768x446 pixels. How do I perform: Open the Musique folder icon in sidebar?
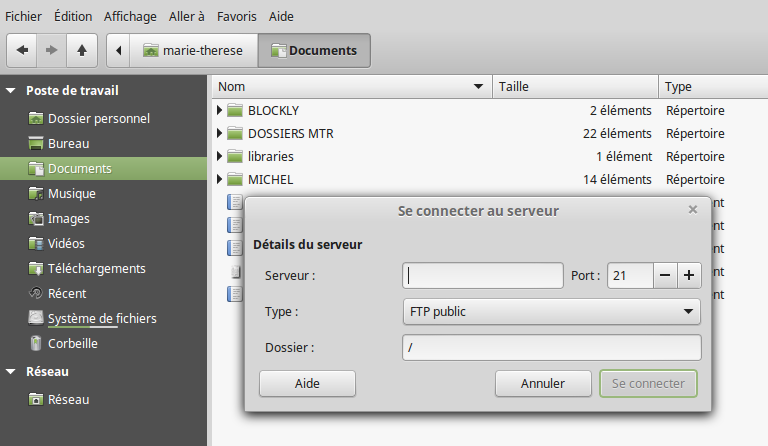[36, 193]
